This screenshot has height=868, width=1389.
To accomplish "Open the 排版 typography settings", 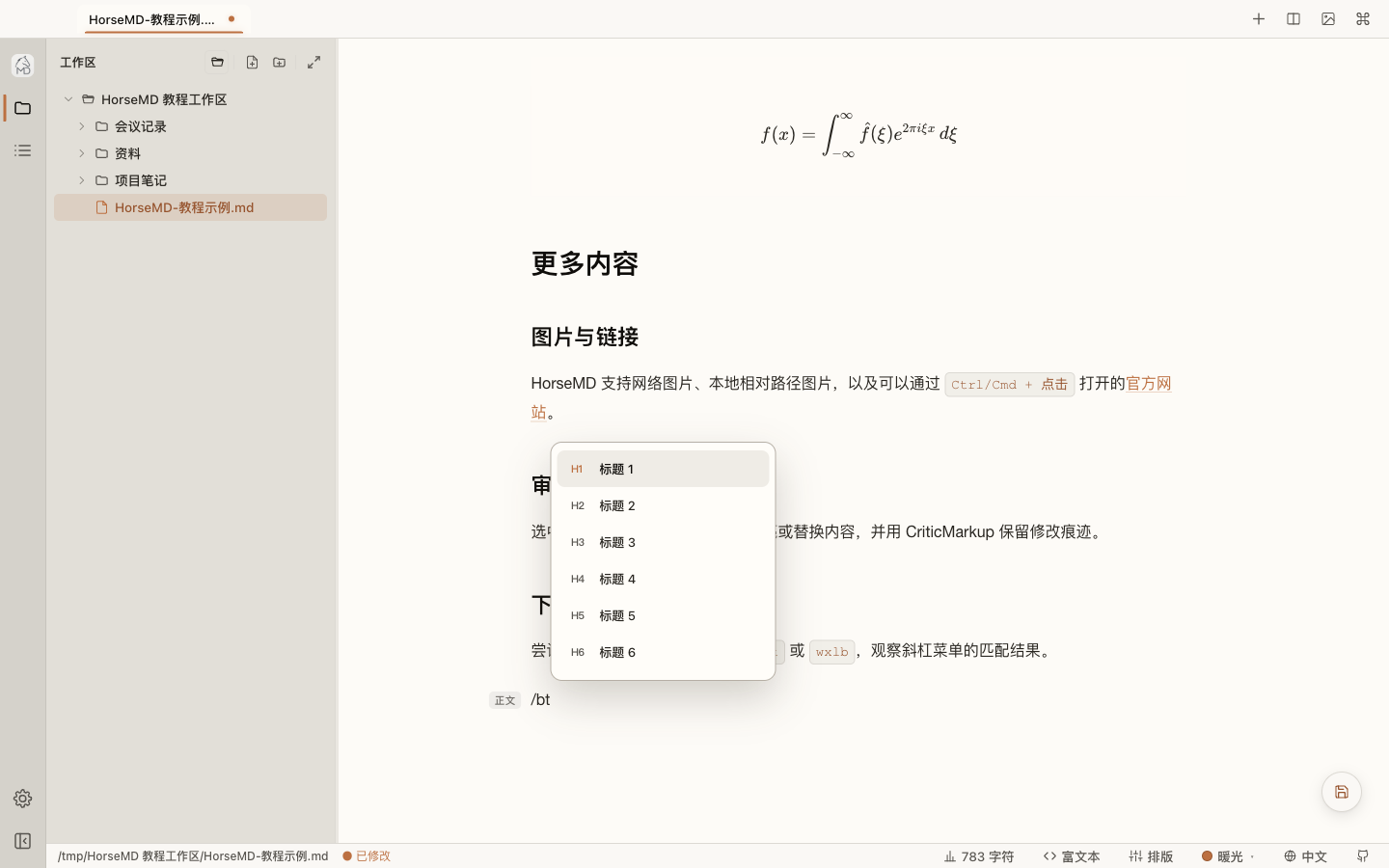I will [x=1151, y=856].
